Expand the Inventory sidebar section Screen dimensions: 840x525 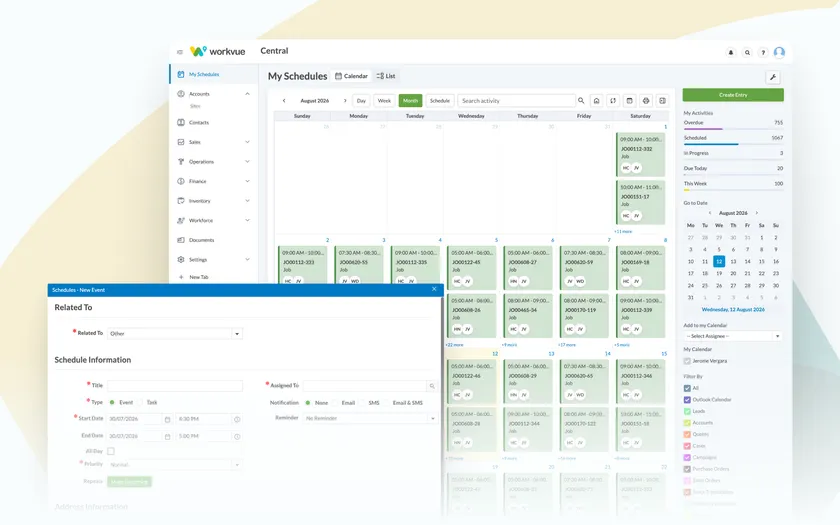point(248,201)
